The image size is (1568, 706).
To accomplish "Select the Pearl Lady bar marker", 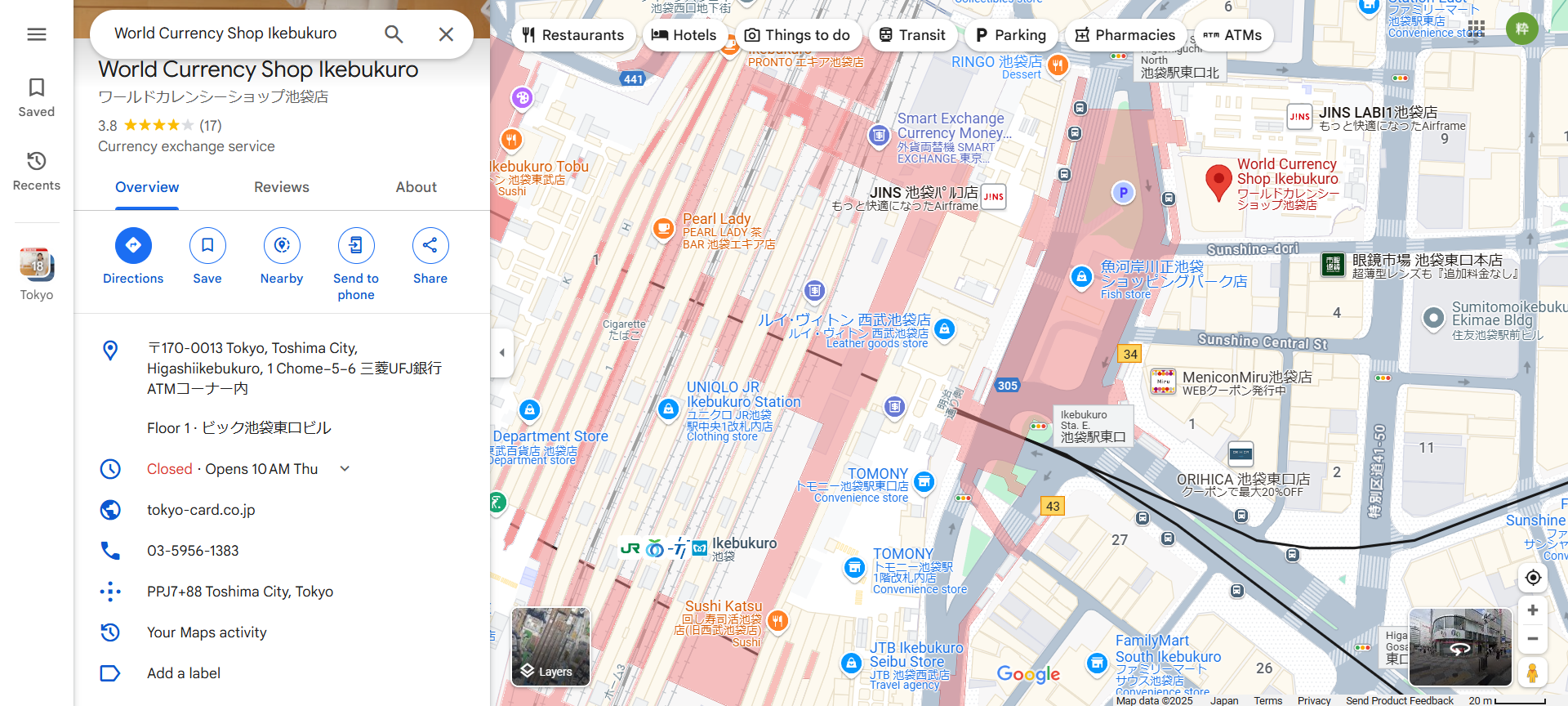I will tap(664, 229).
